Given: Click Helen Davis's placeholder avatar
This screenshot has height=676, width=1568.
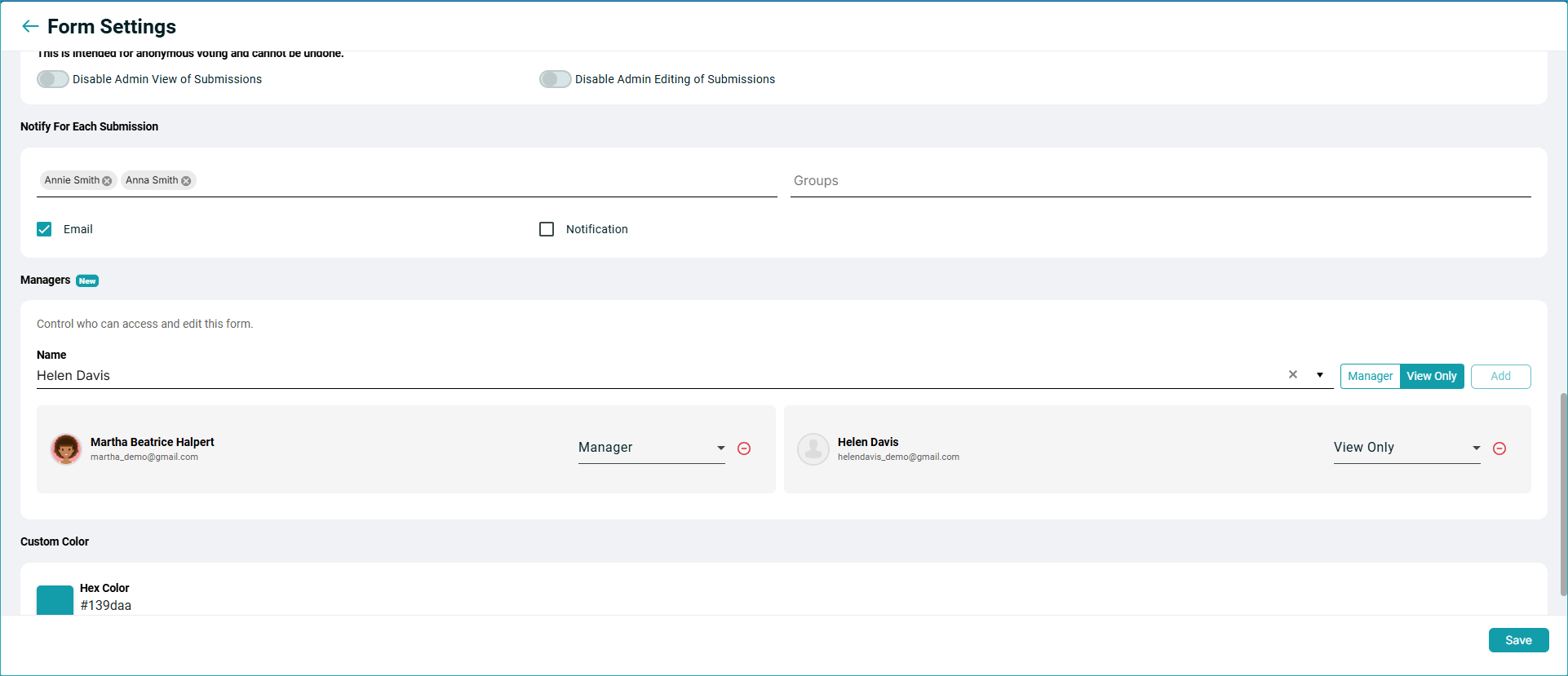Looking at the screenshot, I should pyautogui.click(x=813, y=448).
